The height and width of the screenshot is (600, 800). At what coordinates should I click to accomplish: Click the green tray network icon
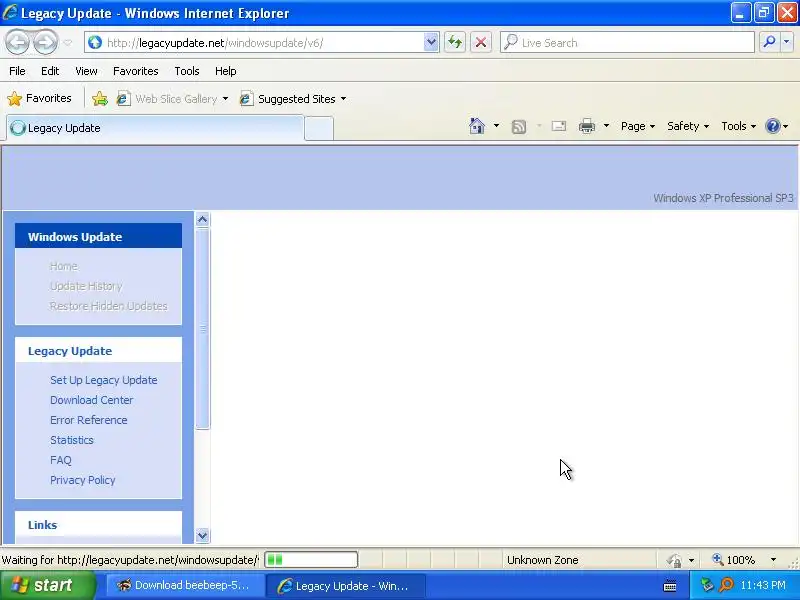(x=707, y=585)
